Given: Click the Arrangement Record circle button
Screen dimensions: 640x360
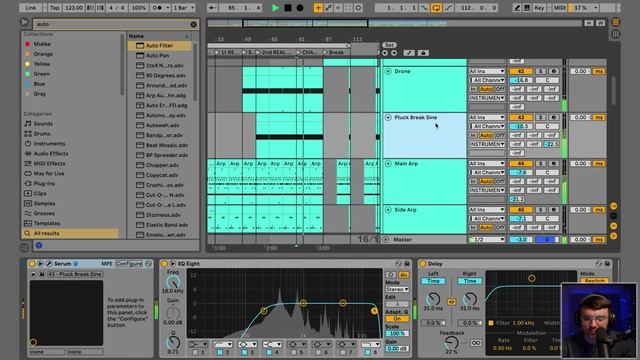Looking at the screenshot, I should pos(300,8).
